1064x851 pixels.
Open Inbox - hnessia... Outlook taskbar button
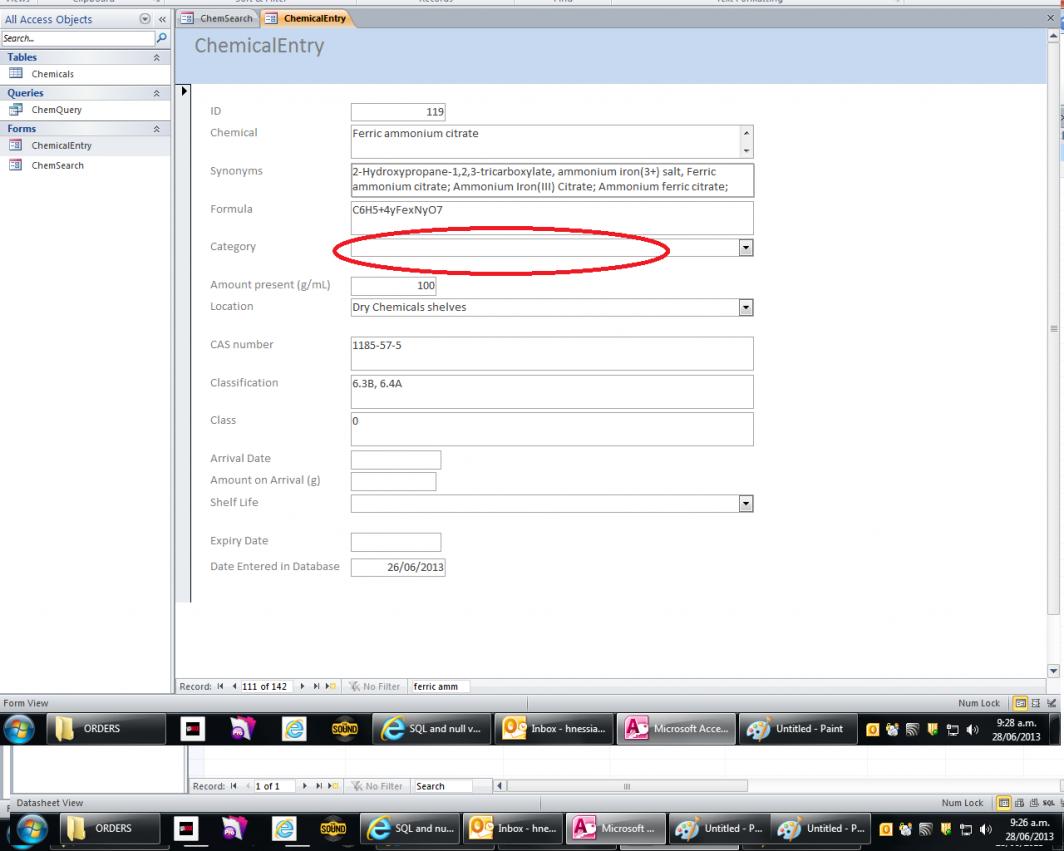(x=554, y=729)
